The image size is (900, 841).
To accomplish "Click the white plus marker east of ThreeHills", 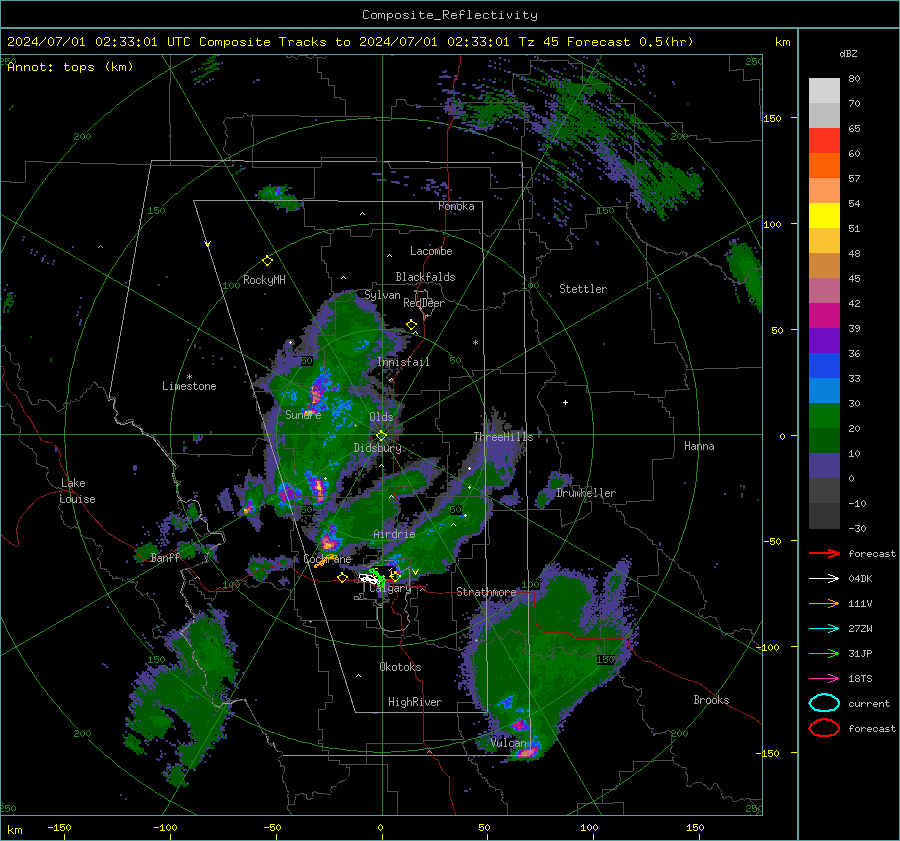I will pos(565,402).
